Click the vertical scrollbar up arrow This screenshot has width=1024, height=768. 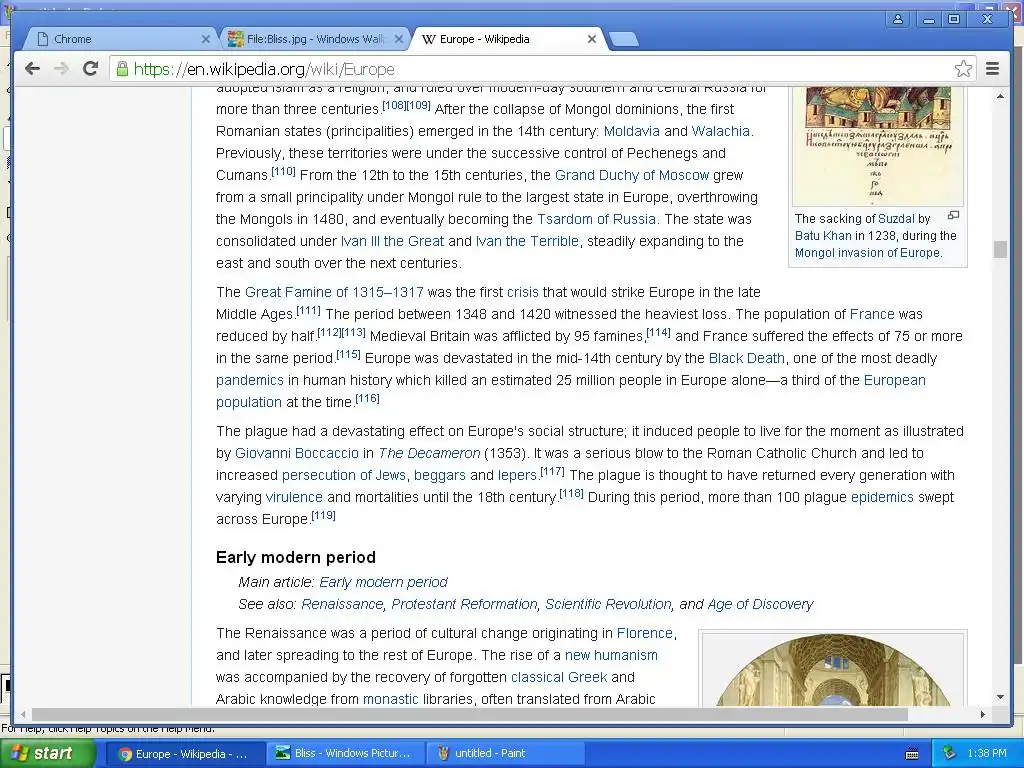click(x=1000, y=97)
